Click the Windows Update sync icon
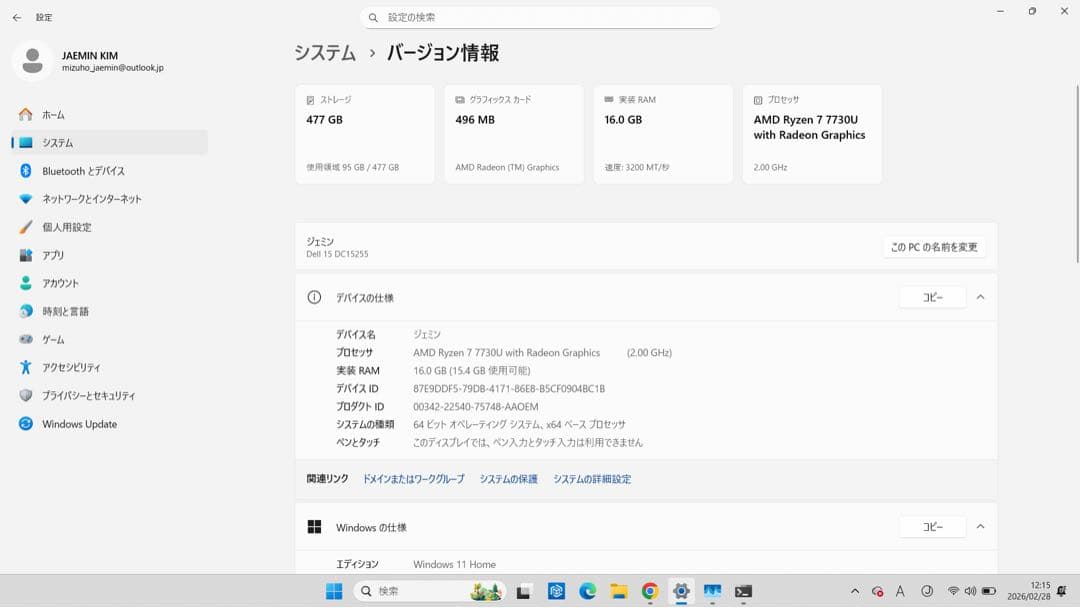The height and width of the screenshot is (608, 1080). [25, 423]
